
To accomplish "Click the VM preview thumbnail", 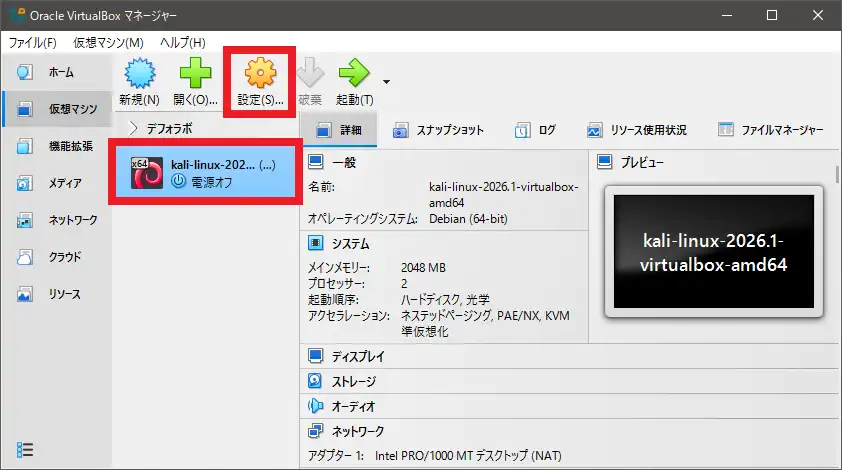I will pyautogui.click(x=714, y=251).
